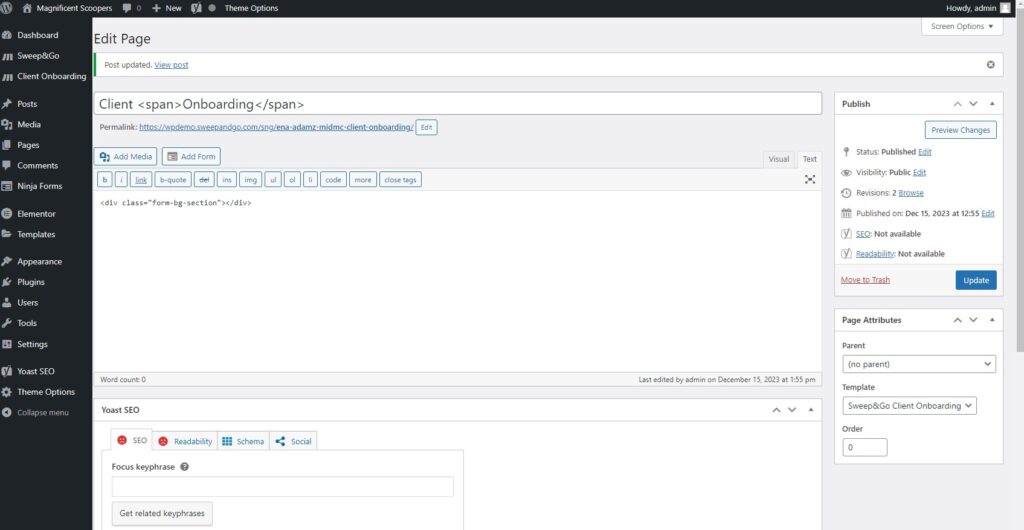
Task: Open Elementor from the sidebar
Action: point(36,214)
